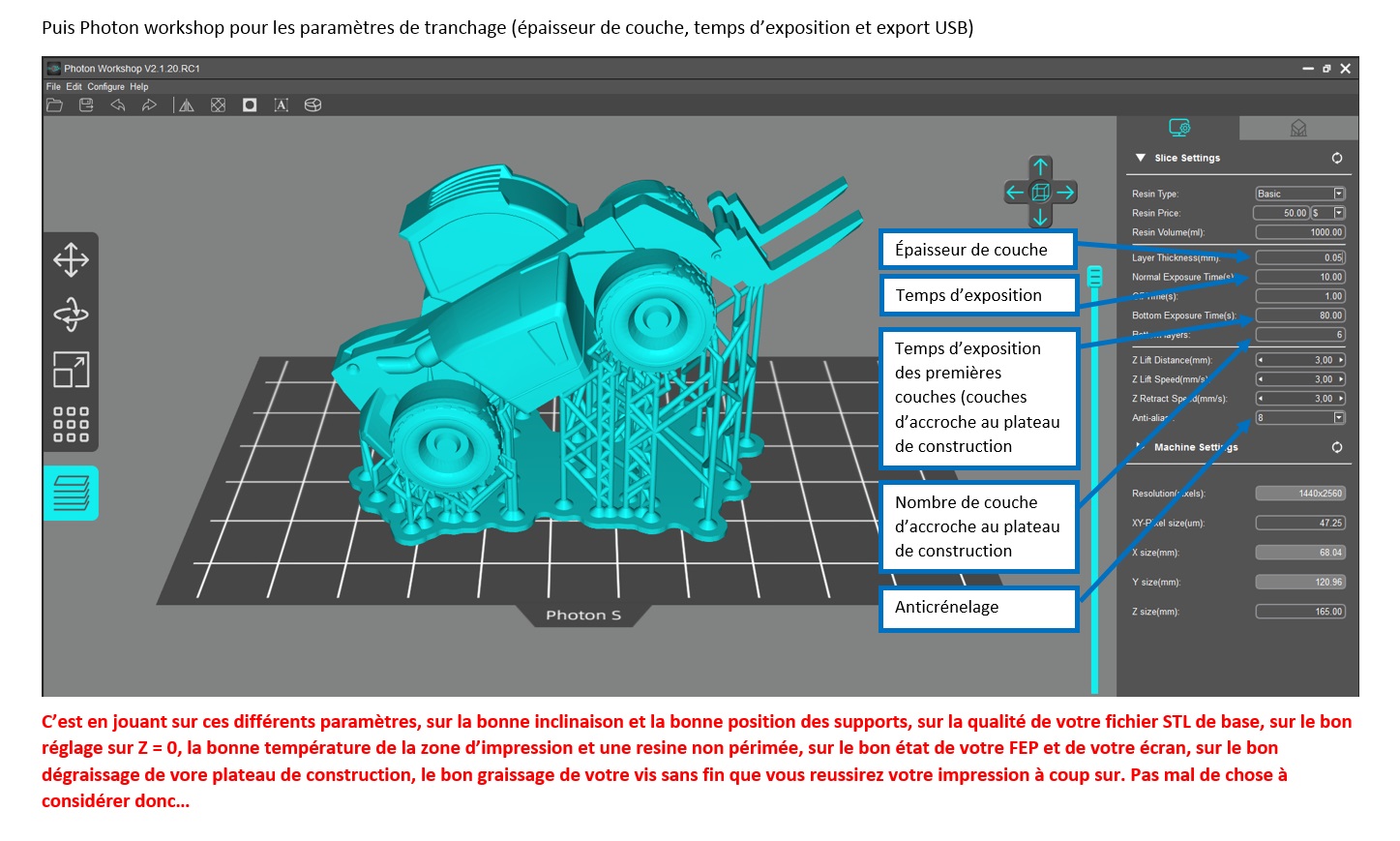Increase Z Lift Distance with right arrow
This screenshot has width=1400, height=841.
click(1341, 360)
